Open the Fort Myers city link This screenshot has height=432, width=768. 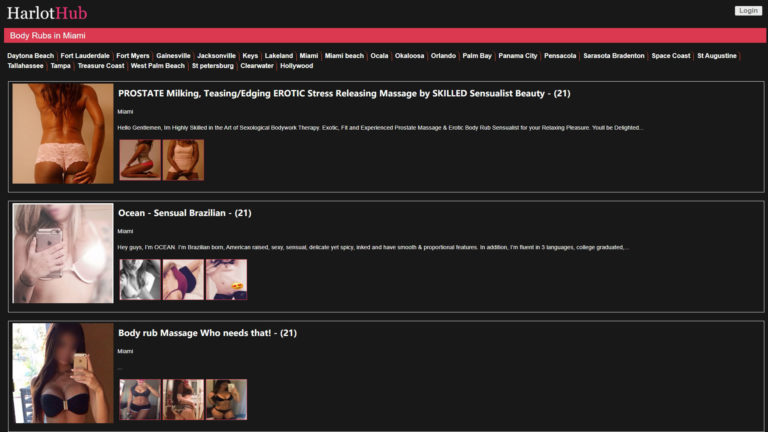[x=133, y=56]
